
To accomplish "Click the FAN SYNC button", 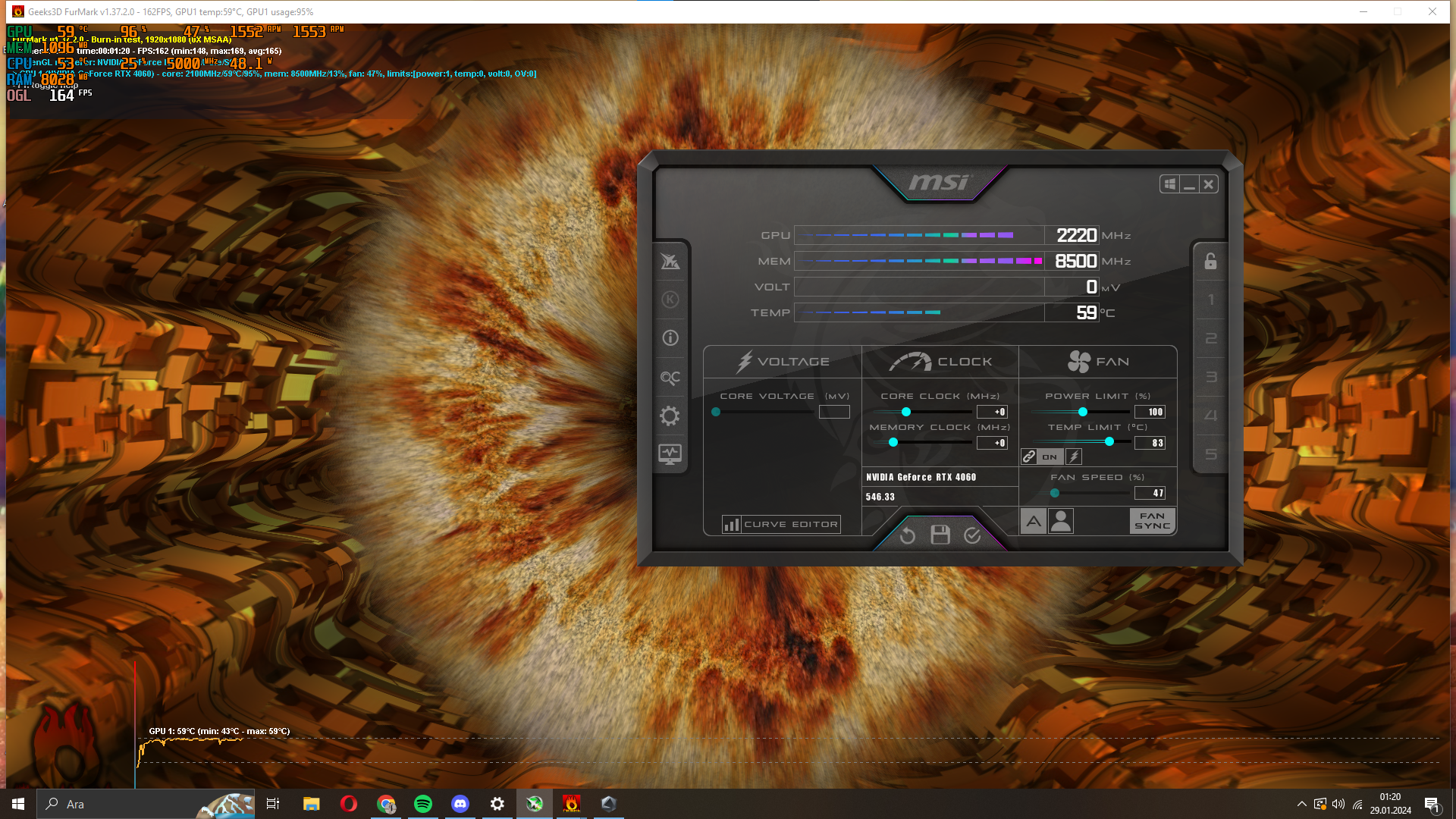I will [1152, 521].
